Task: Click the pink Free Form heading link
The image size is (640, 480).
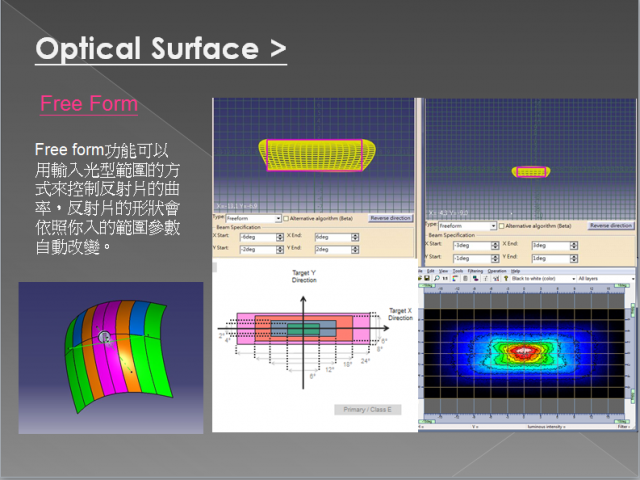Action: 89,104
